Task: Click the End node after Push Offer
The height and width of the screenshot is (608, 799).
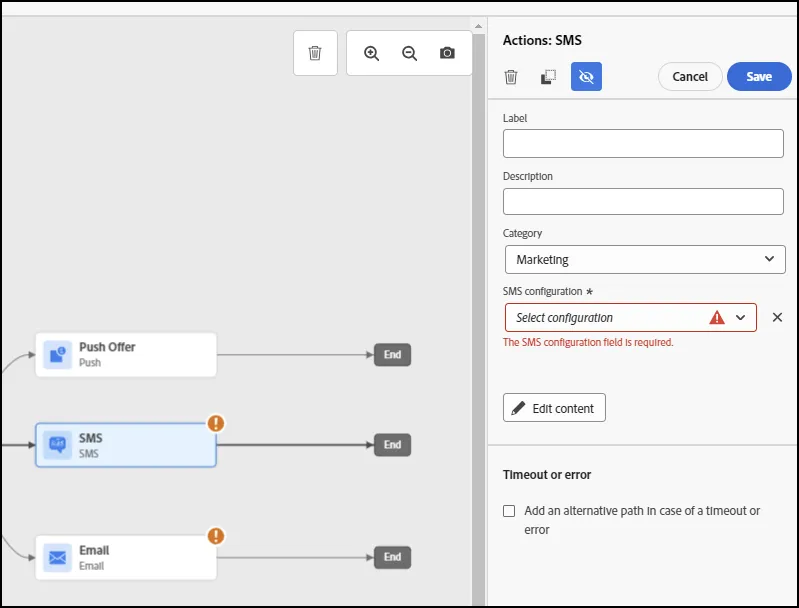Action: 392,355
